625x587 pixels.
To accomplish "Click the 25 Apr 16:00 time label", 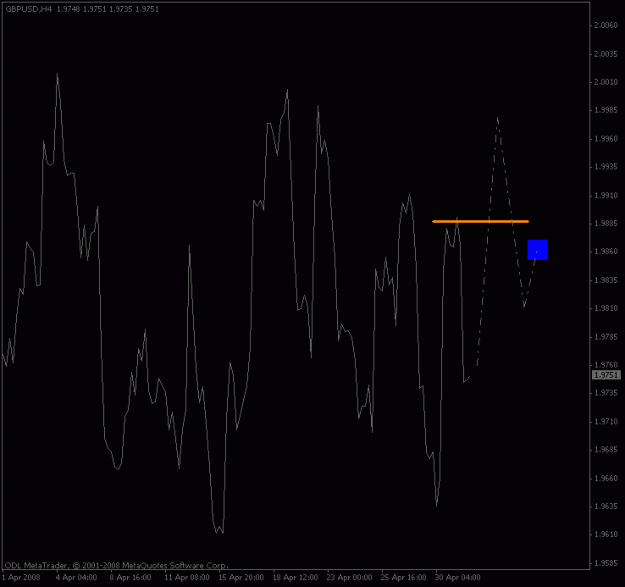I will pos(404,577).
